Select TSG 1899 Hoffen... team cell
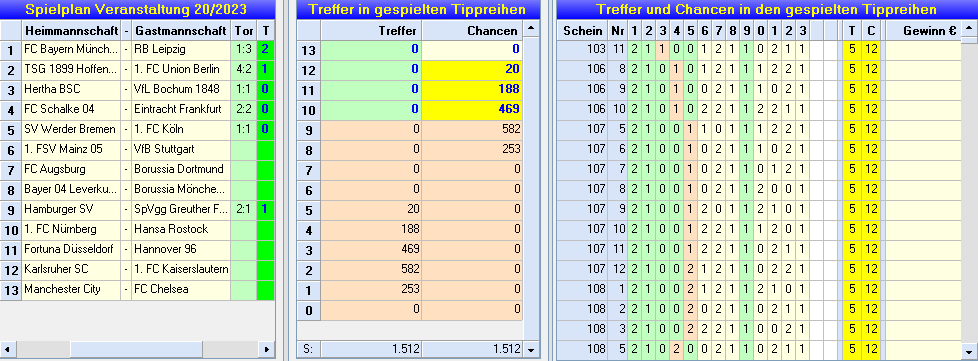The width and height of the screenshot is (978, 361). coord(72,69)
